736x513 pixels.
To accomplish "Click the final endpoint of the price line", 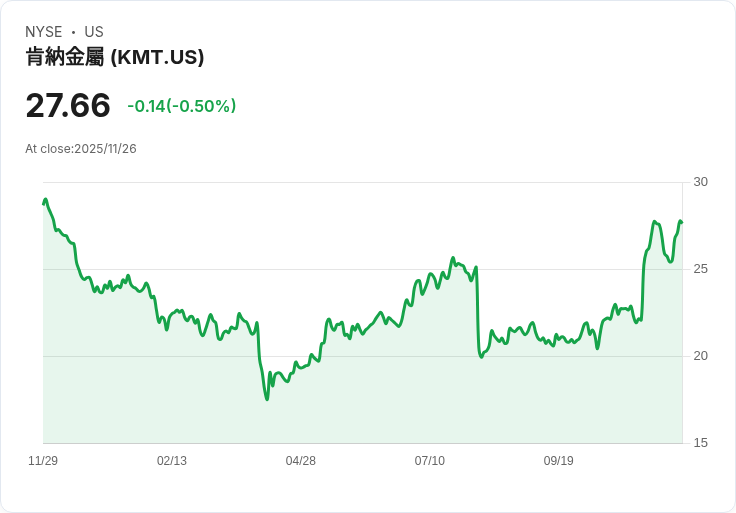I will 681,222.
